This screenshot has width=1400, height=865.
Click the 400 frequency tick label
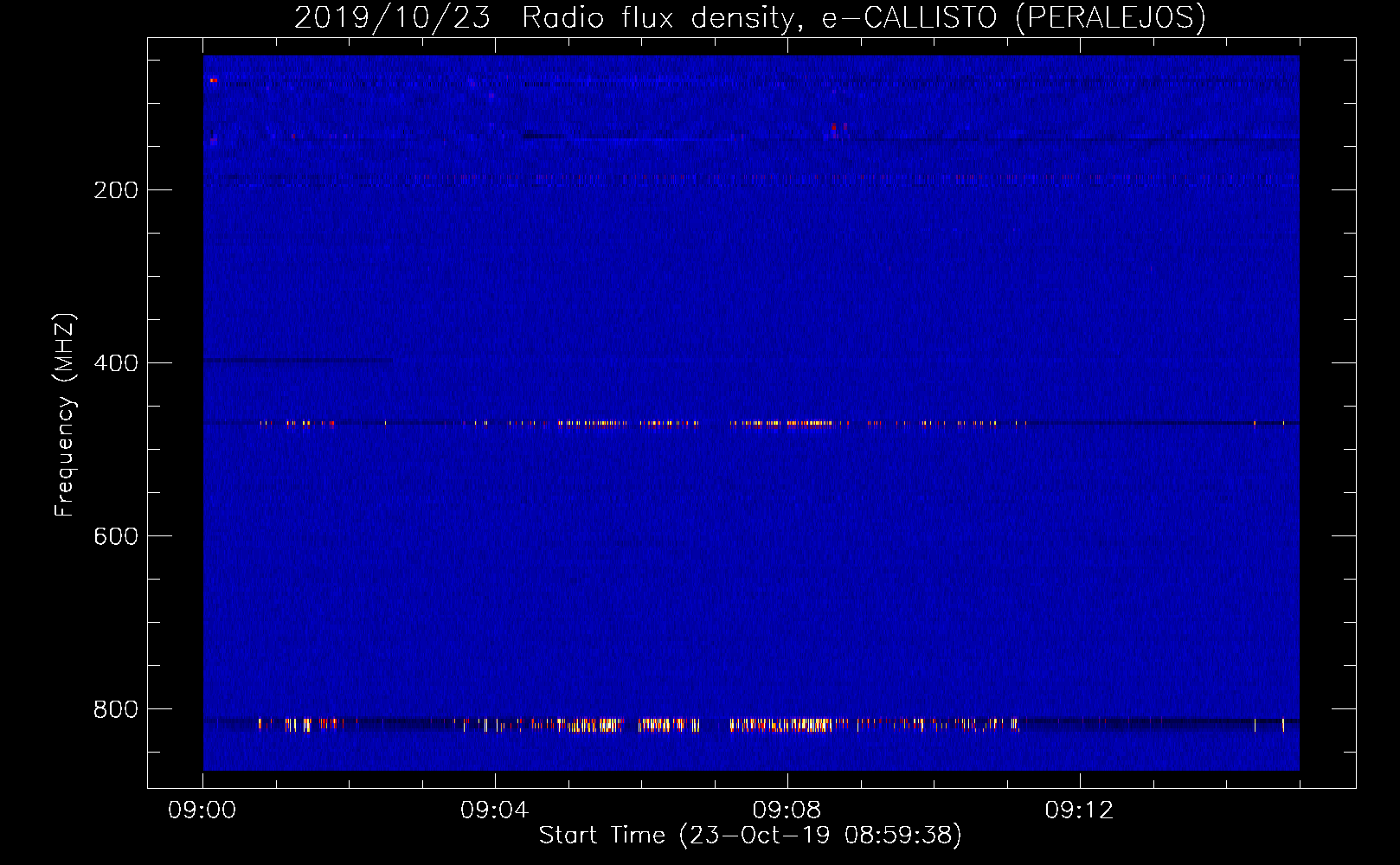point(116,363)
